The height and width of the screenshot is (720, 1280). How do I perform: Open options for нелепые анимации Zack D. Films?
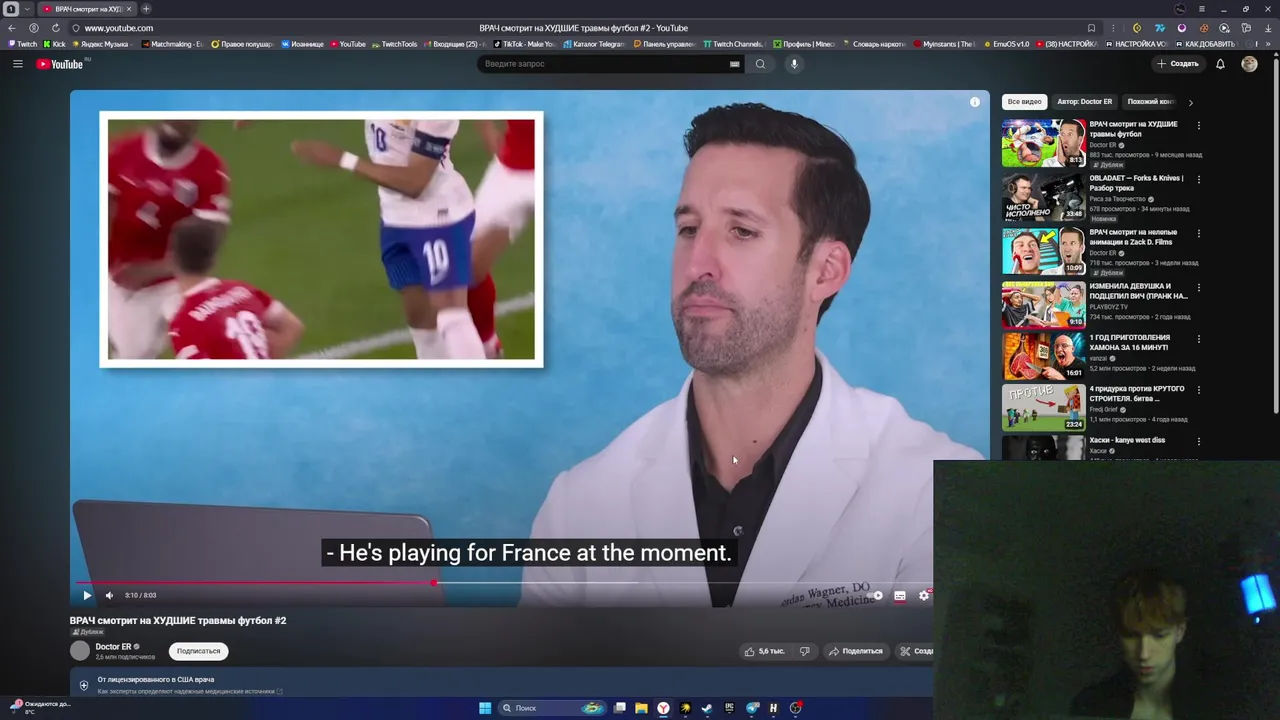1198,234
